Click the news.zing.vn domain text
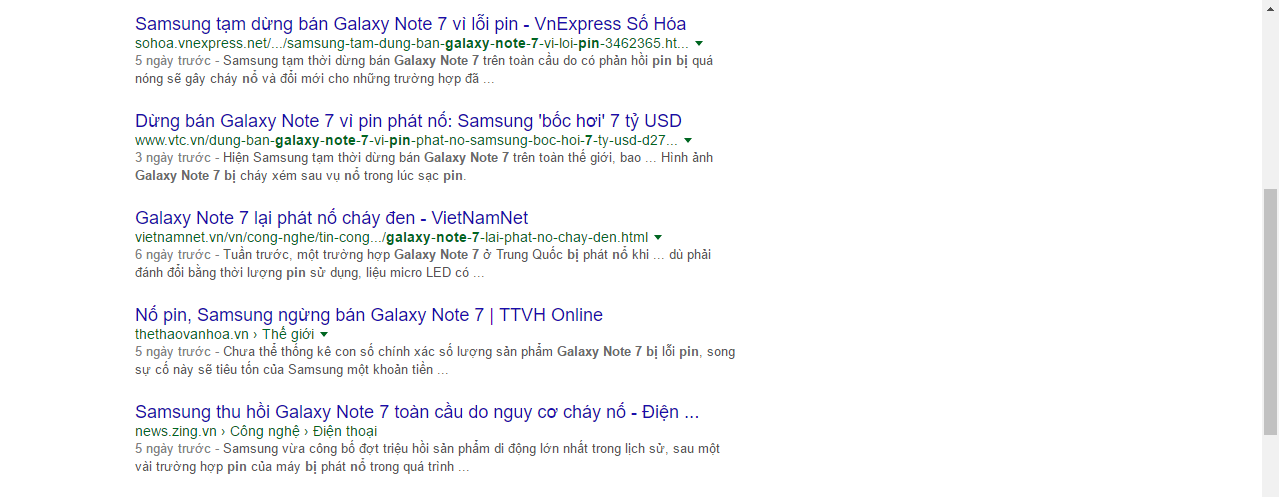 [176, 431]
